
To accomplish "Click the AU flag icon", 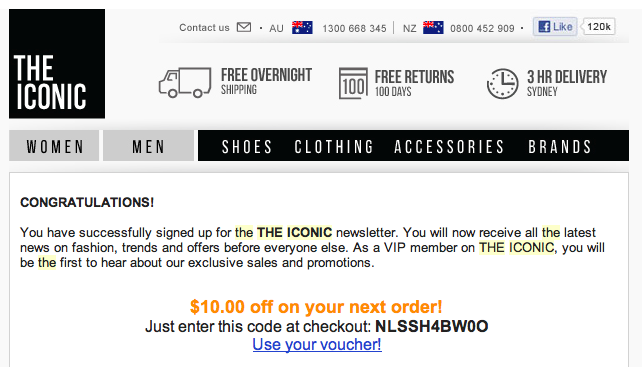I will click(302, 27).
